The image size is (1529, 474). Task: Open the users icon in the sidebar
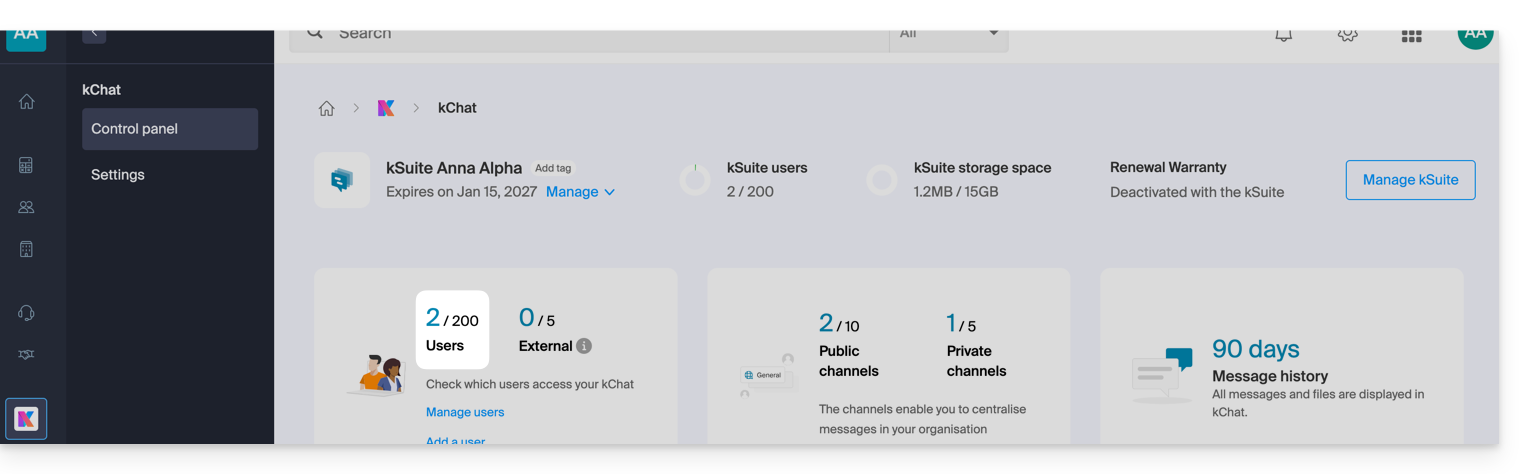point(26,207)
